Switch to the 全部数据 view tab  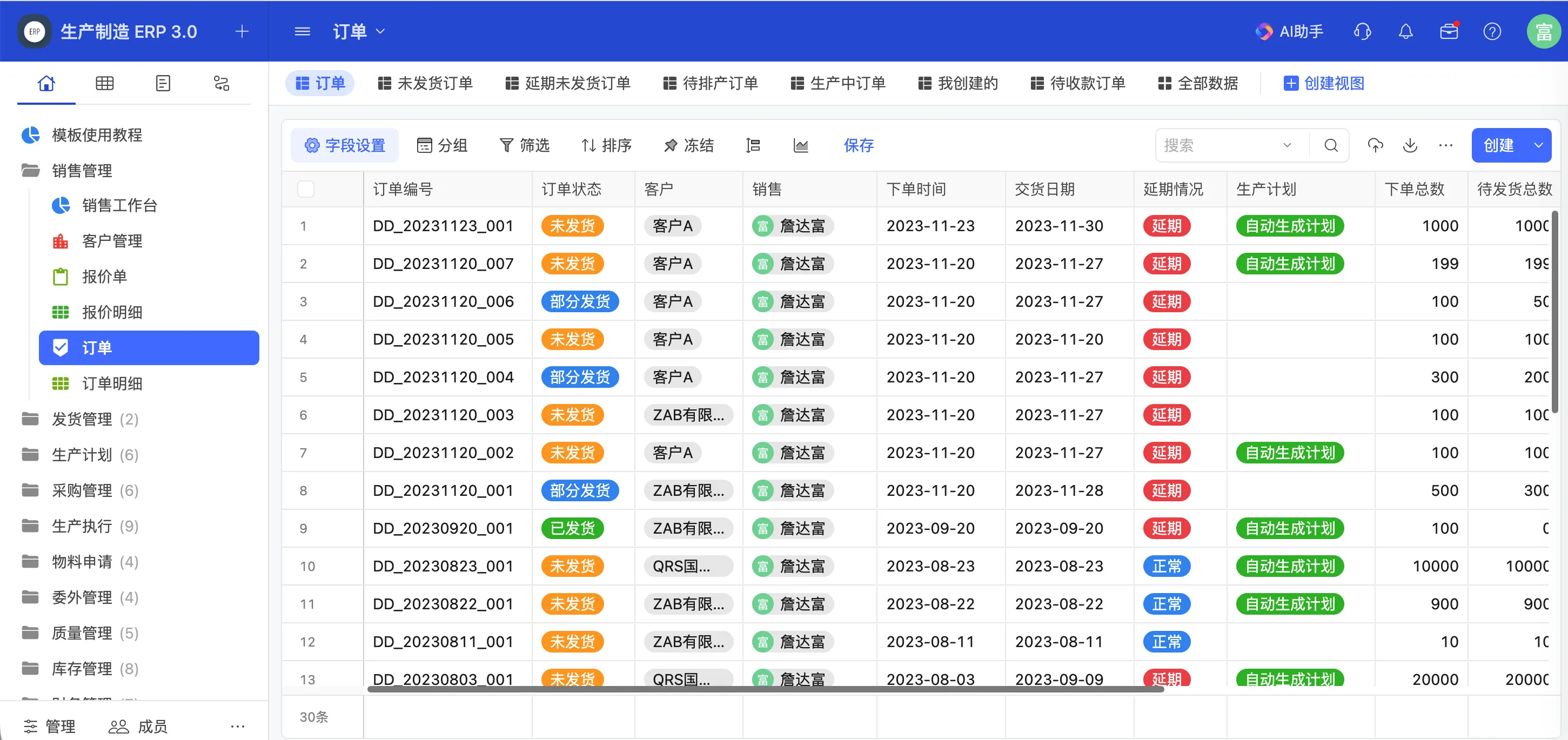tap(1198, 83)
